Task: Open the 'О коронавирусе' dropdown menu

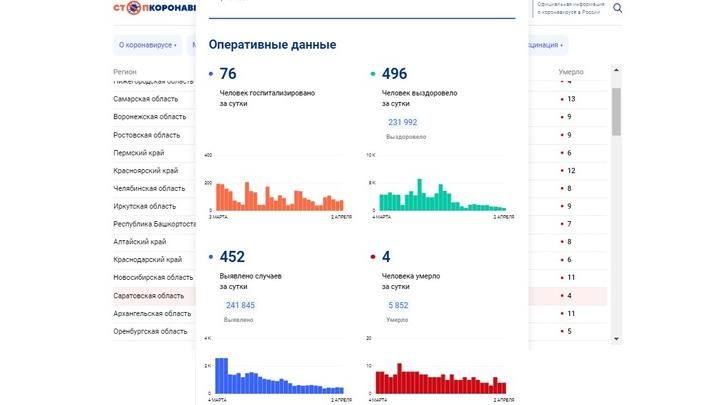Action: [x=147, y=45]
